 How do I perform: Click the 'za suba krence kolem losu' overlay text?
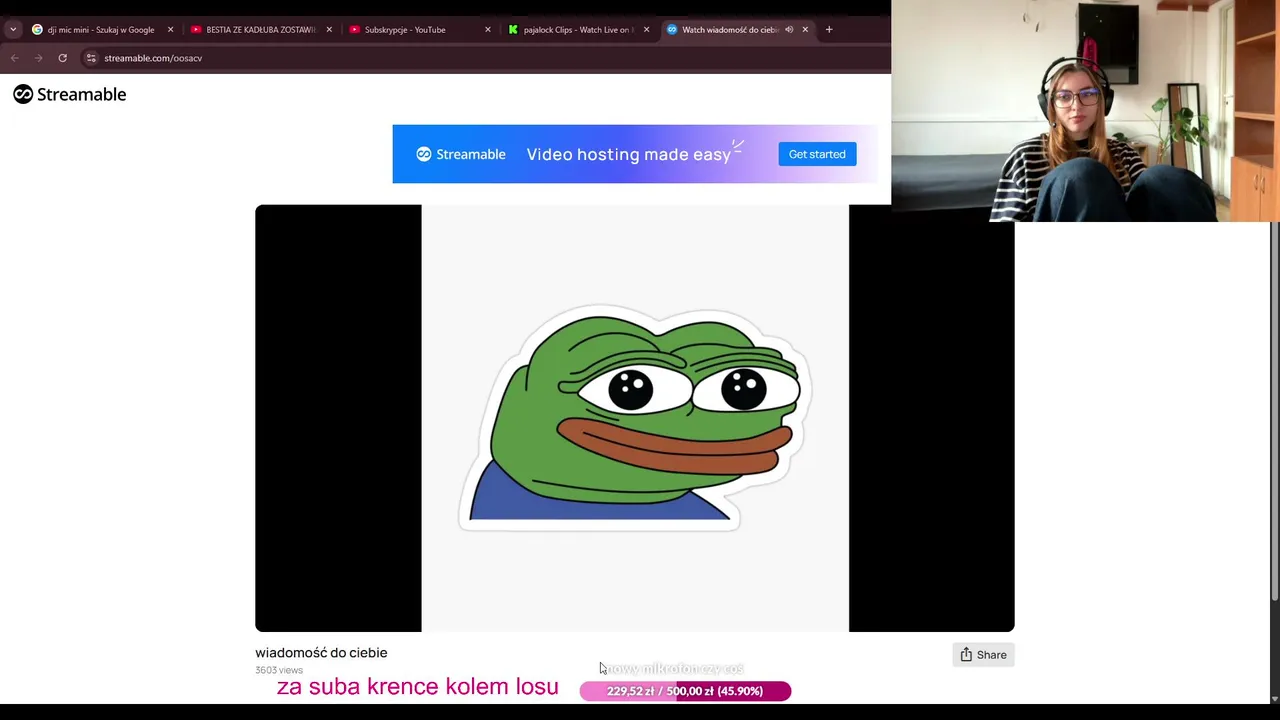pos(417,687)
